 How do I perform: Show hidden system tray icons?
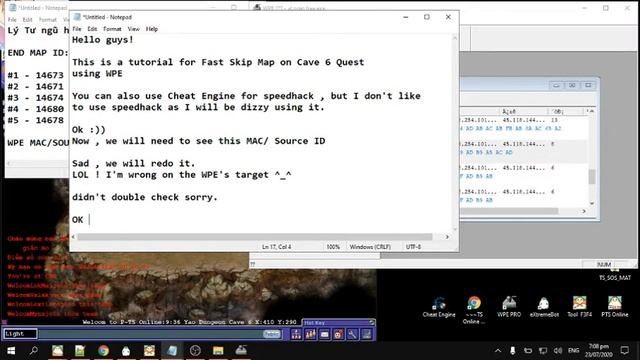point(498,351)
